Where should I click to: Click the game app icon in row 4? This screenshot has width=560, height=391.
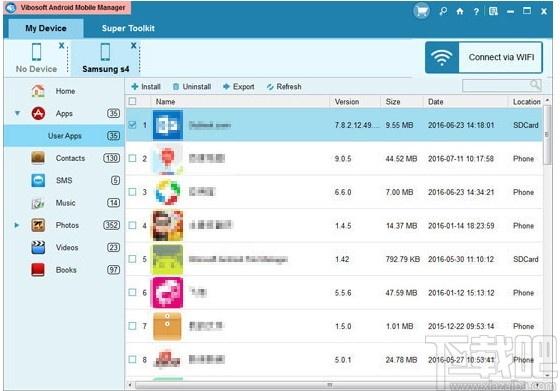click(168, 226)
